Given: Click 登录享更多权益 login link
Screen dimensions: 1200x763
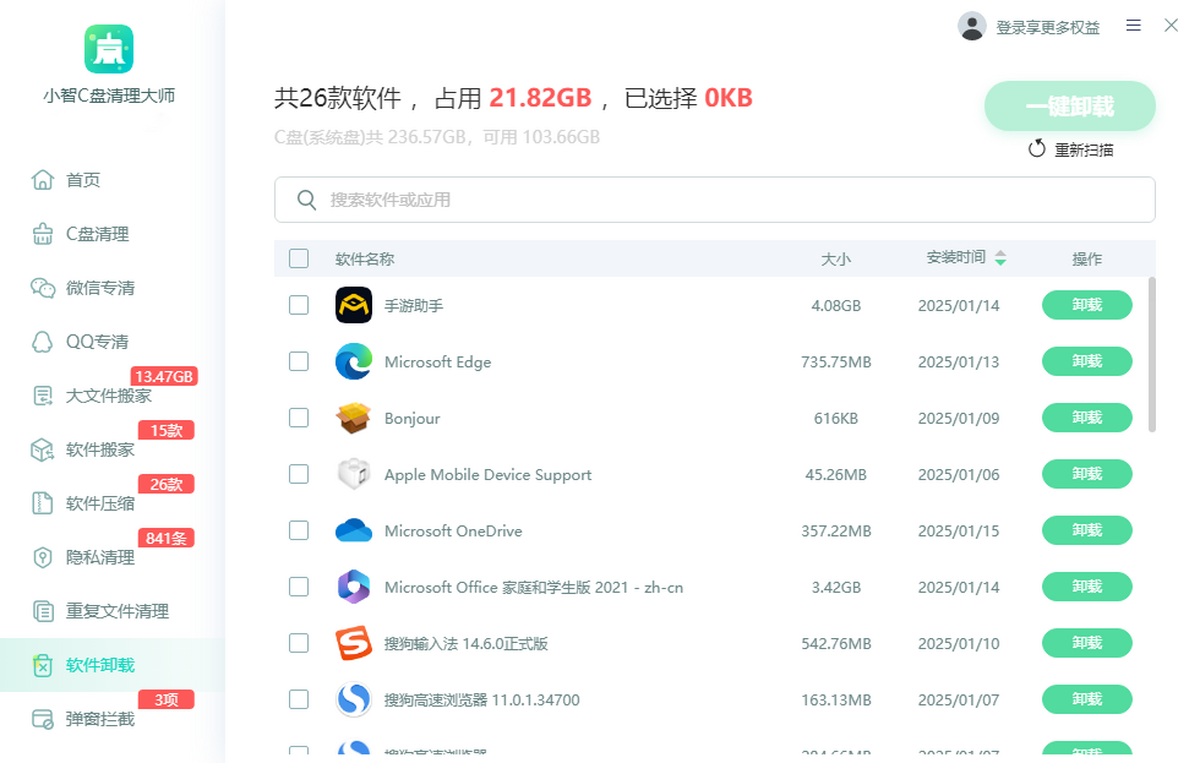Looking at the screenshot, I should (1048, 28).
